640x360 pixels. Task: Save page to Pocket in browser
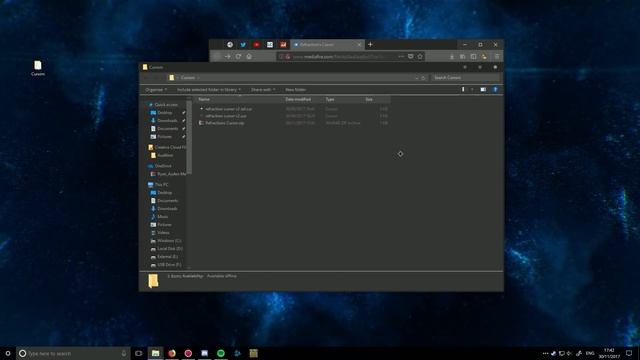click(x=411, y=56)
